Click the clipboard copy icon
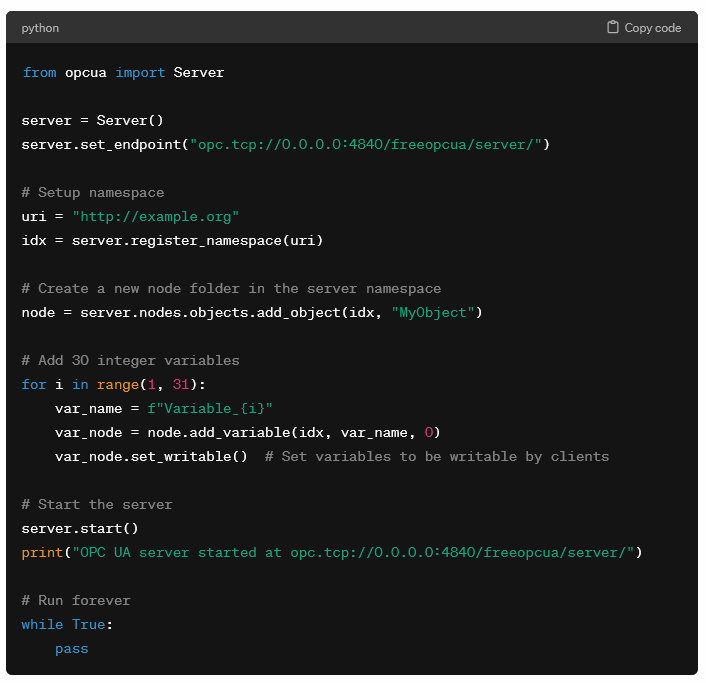Viewport: 706px width, 683px height. point(612,27)
